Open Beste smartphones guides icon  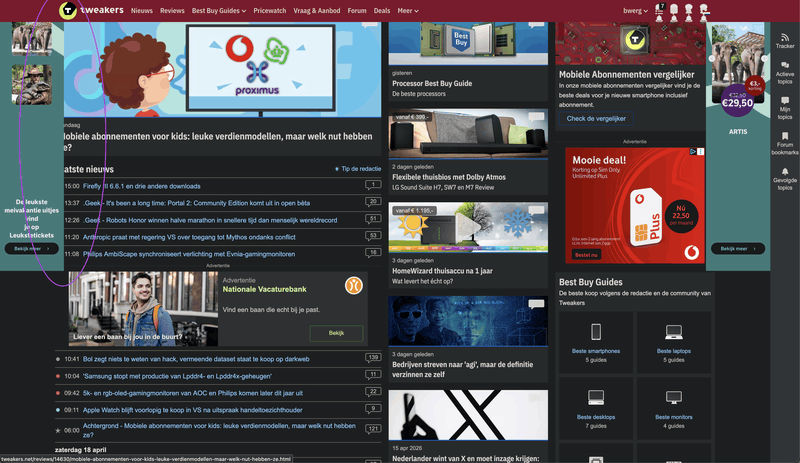596,332
